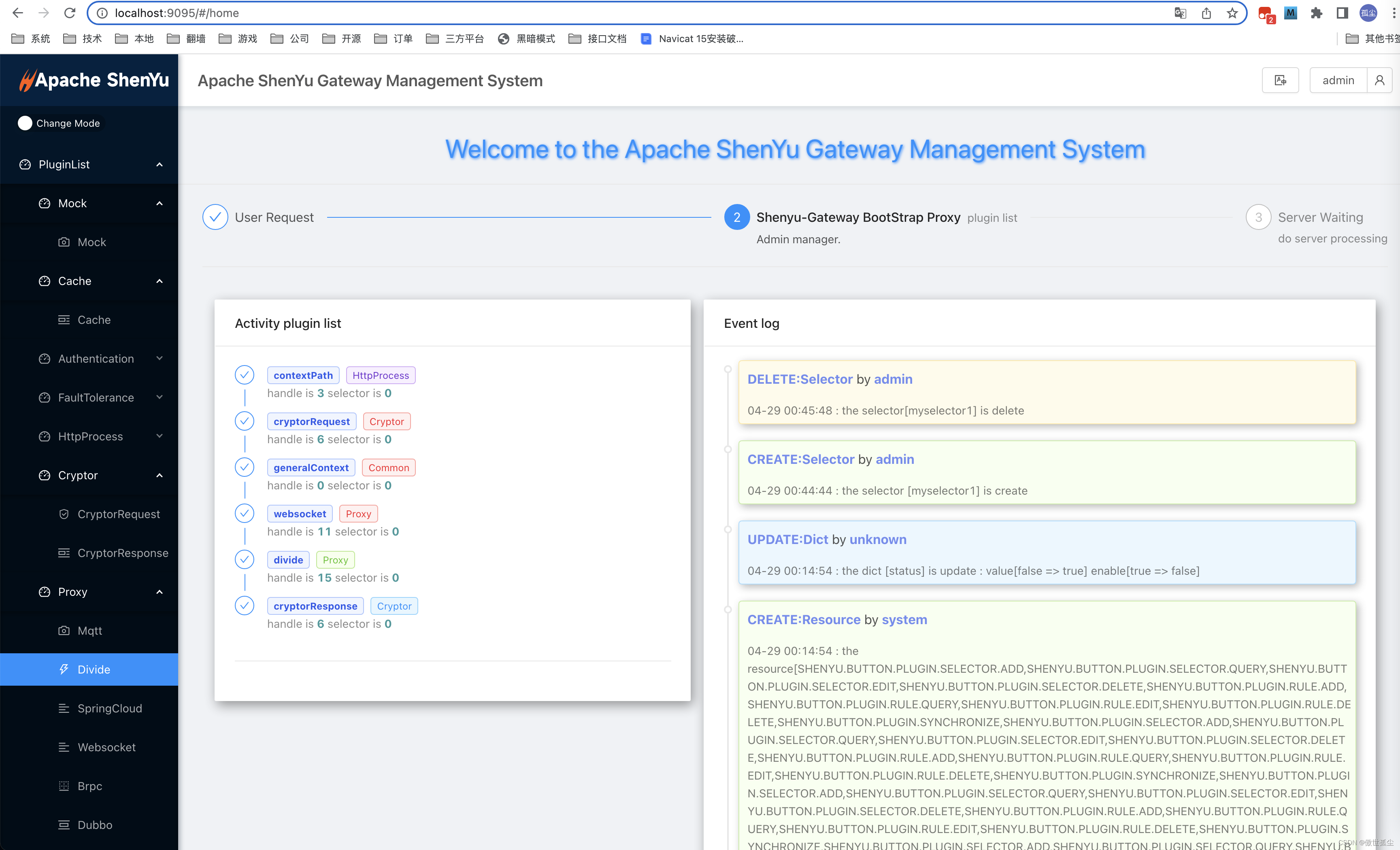Open the browser extensions puzzle icon

[x=1316, y=13]
